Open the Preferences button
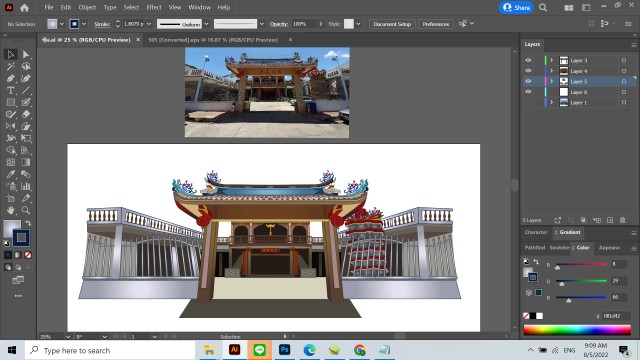The height and width of the screenshot is (360, 640). (x=436, y=24)
